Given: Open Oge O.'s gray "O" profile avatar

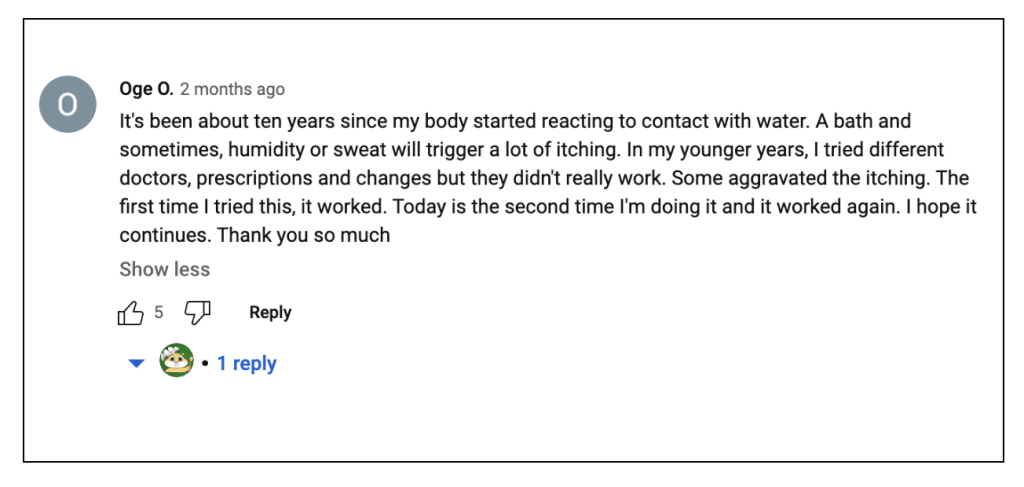Looking at the screenshot, I should tap(68, 104).
